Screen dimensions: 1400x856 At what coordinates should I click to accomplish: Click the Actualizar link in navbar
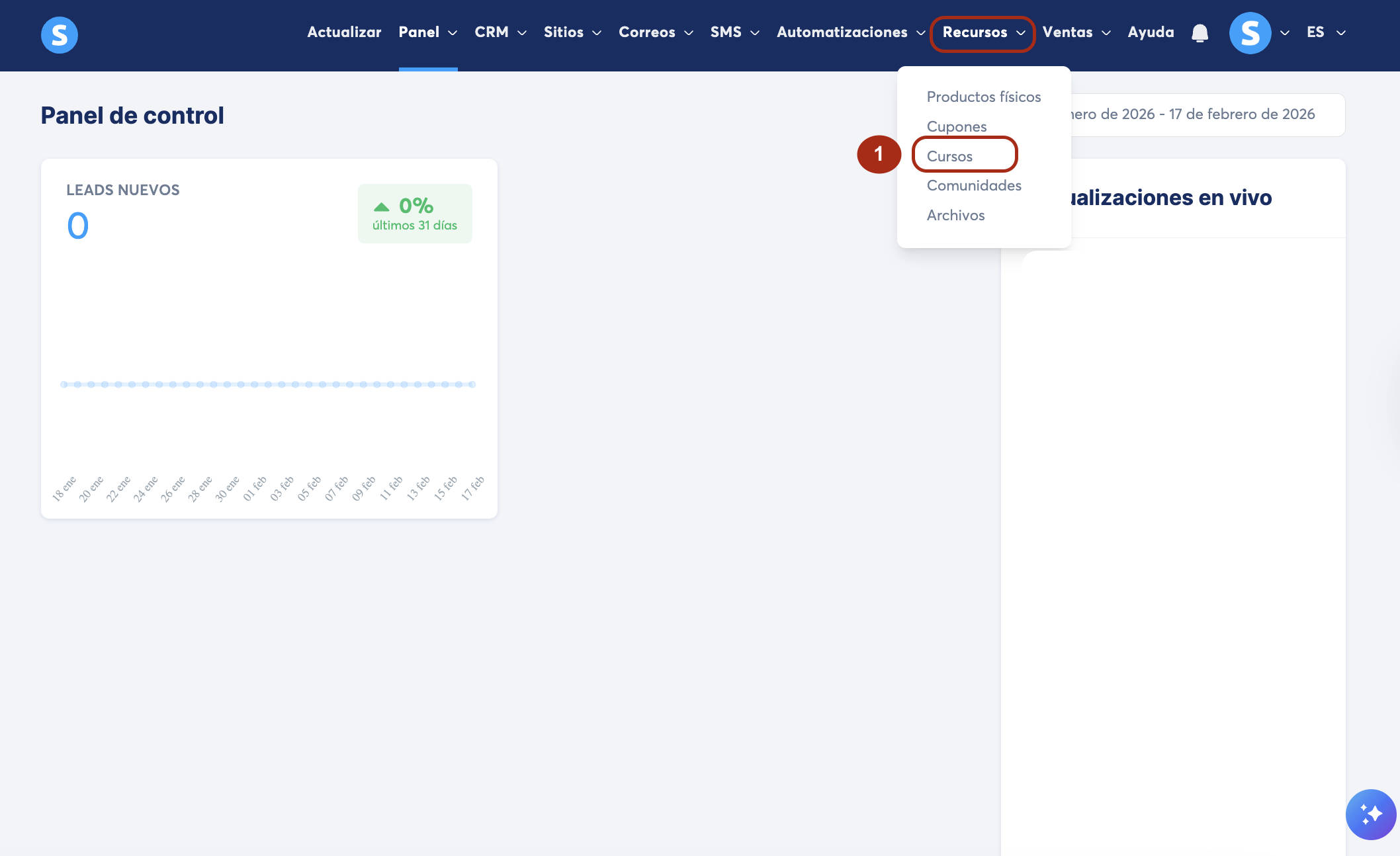click(x=344, y=32)
